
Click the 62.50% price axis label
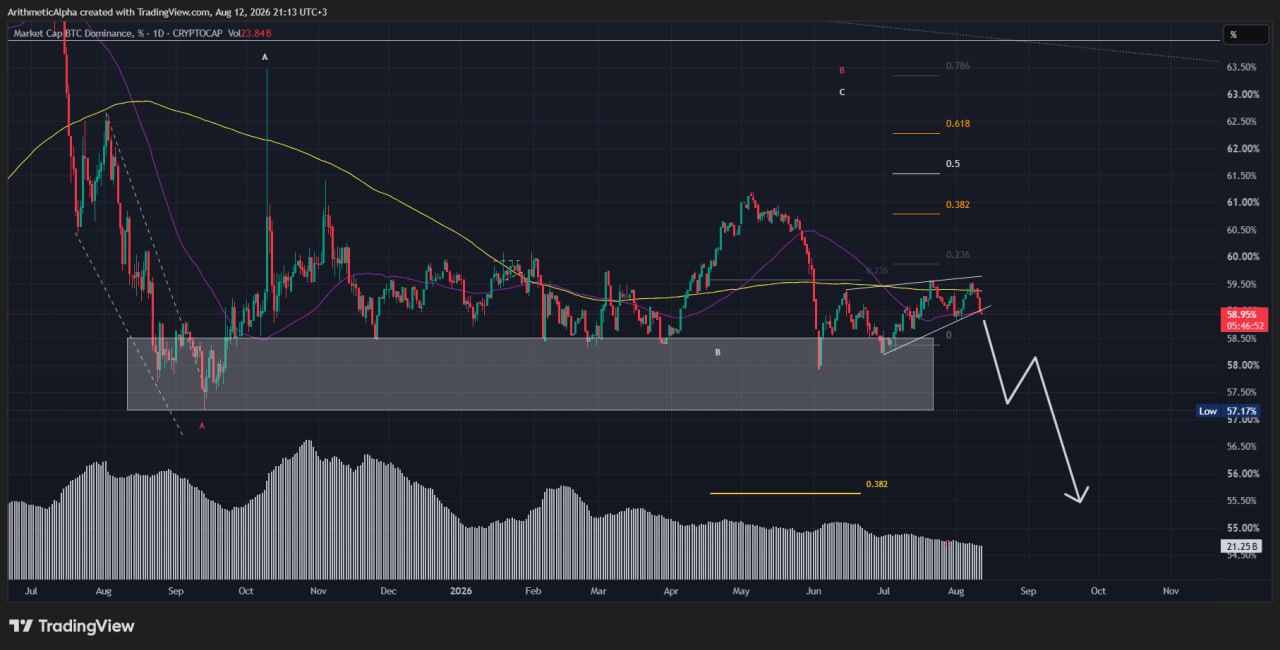[1241, 121]
